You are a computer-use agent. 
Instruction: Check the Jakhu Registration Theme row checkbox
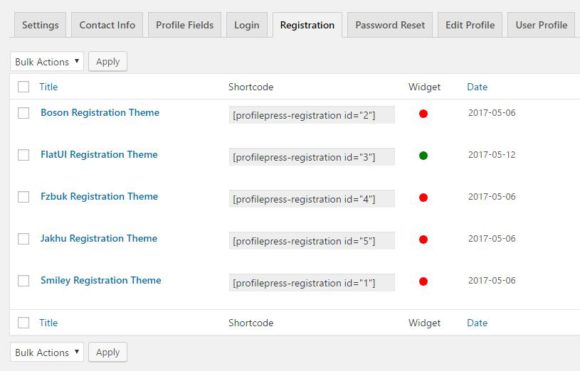pos(23,239)
